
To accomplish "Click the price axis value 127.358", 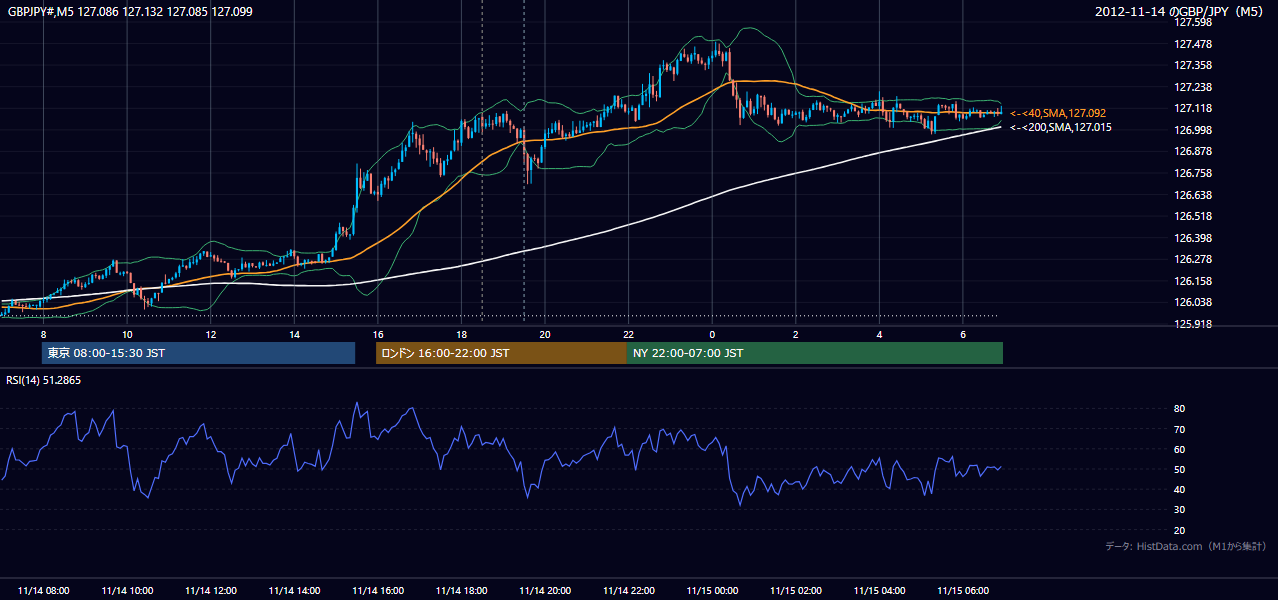I will tap(1193, 65).
